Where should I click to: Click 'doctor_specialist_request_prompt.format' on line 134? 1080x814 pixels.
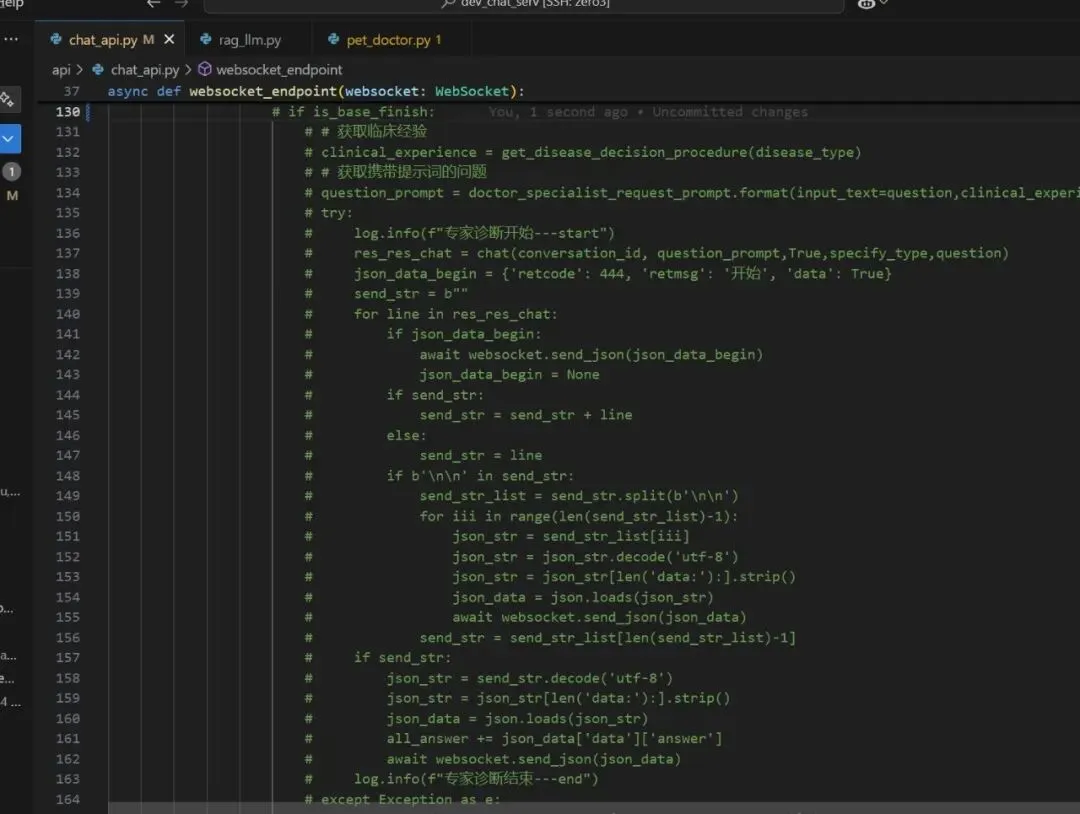point(628,193)
